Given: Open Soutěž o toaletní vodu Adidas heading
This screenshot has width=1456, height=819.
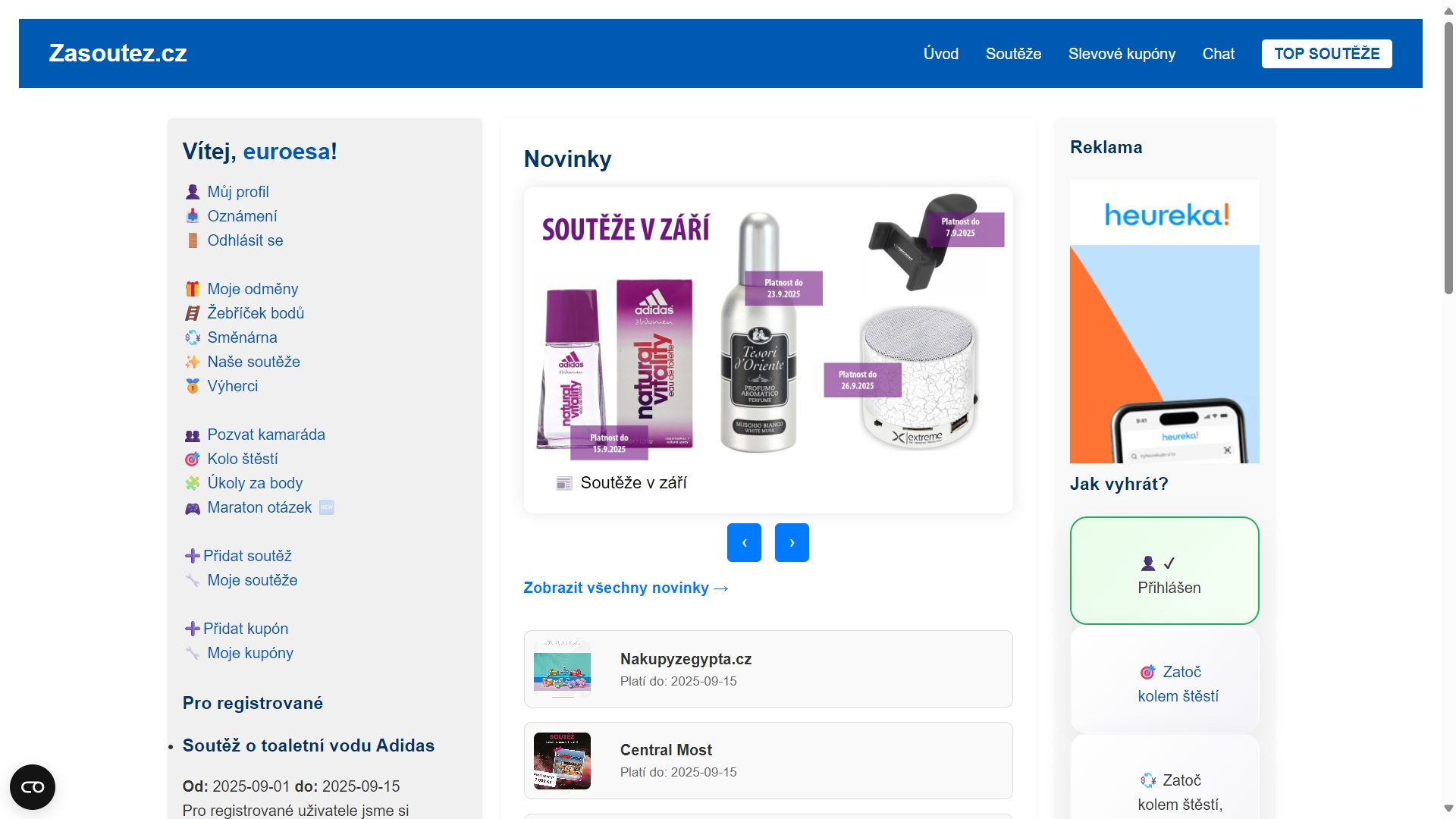Looking at the screenshot, I should click(309, 745).
